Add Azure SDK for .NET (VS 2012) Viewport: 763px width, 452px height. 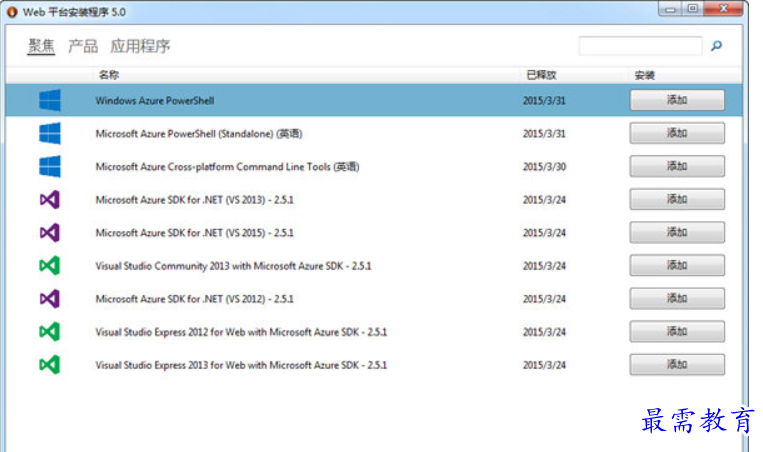(x=677, y=299)
